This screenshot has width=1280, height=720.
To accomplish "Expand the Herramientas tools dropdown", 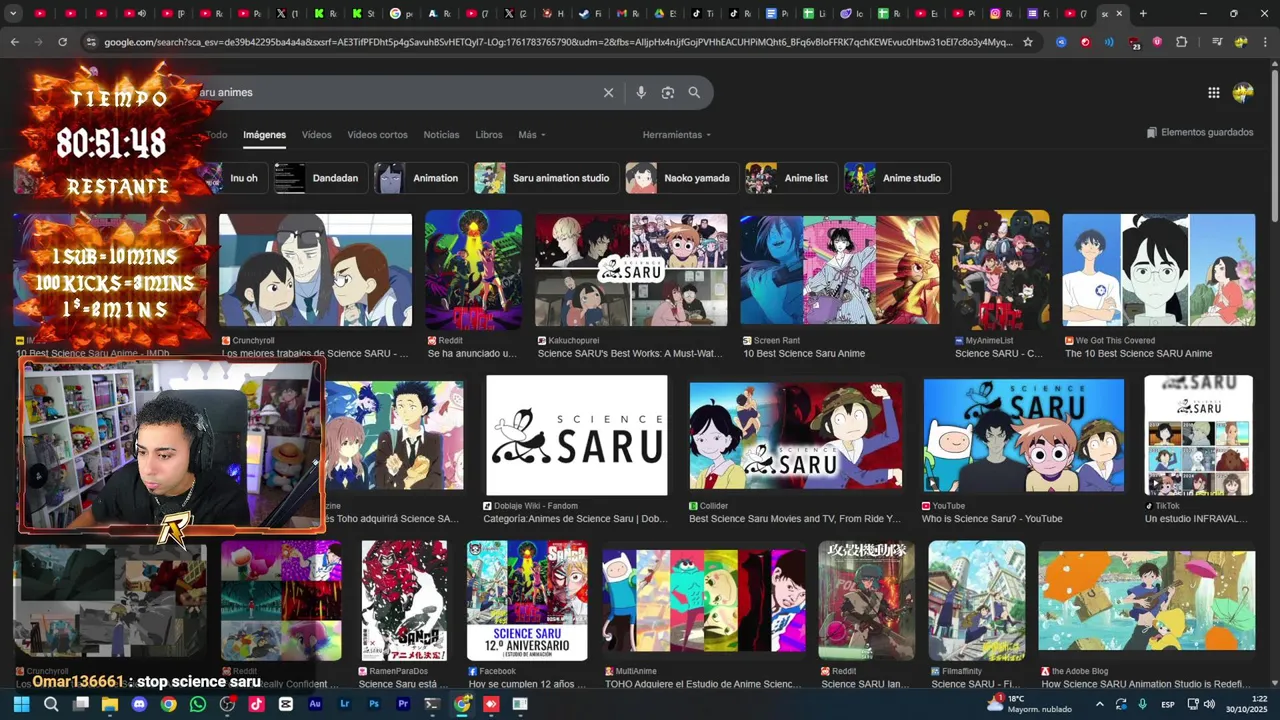I will coord(677,135).
